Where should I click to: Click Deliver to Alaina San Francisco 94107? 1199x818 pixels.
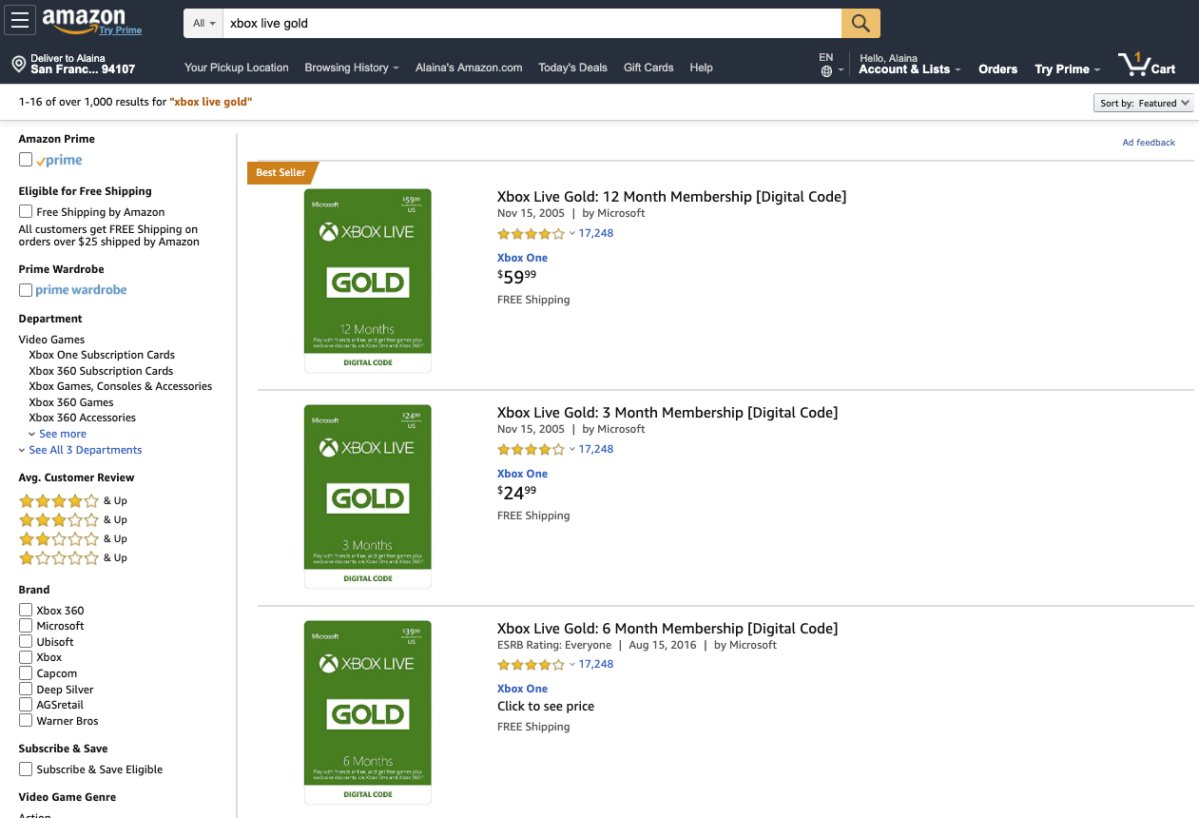[x=74, y=64]
